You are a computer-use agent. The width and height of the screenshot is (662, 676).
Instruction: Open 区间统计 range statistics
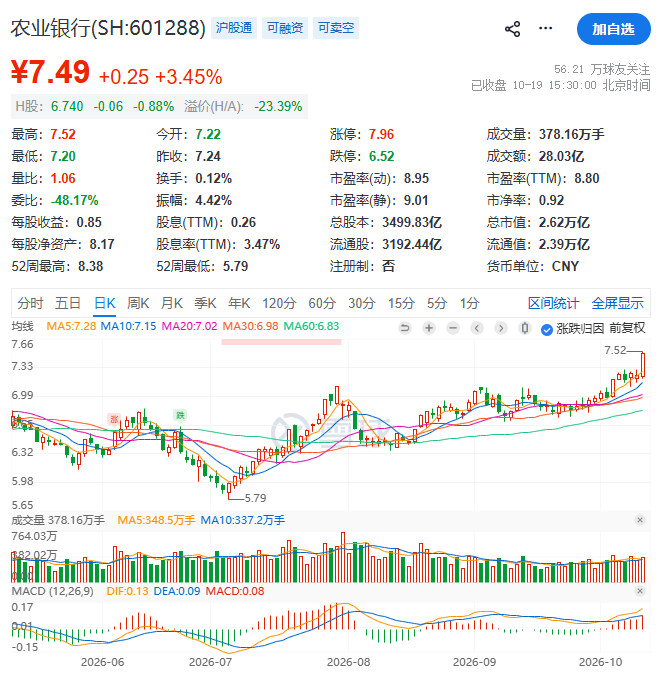coord(553,303)
